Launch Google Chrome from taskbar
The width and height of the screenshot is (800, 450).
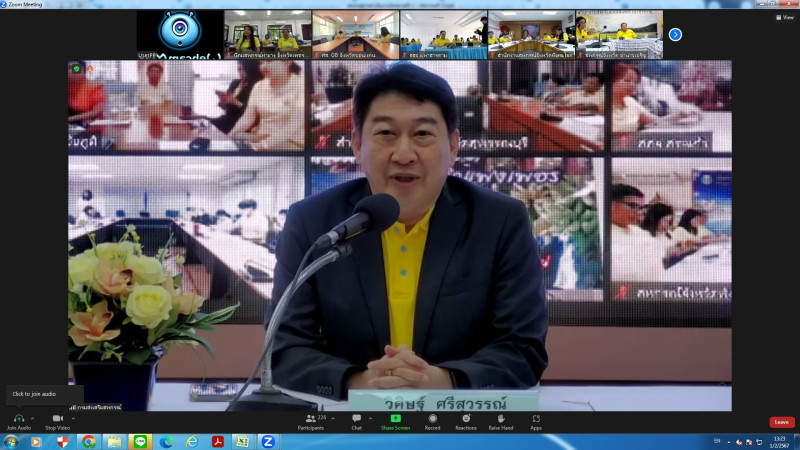coord(88,442)
